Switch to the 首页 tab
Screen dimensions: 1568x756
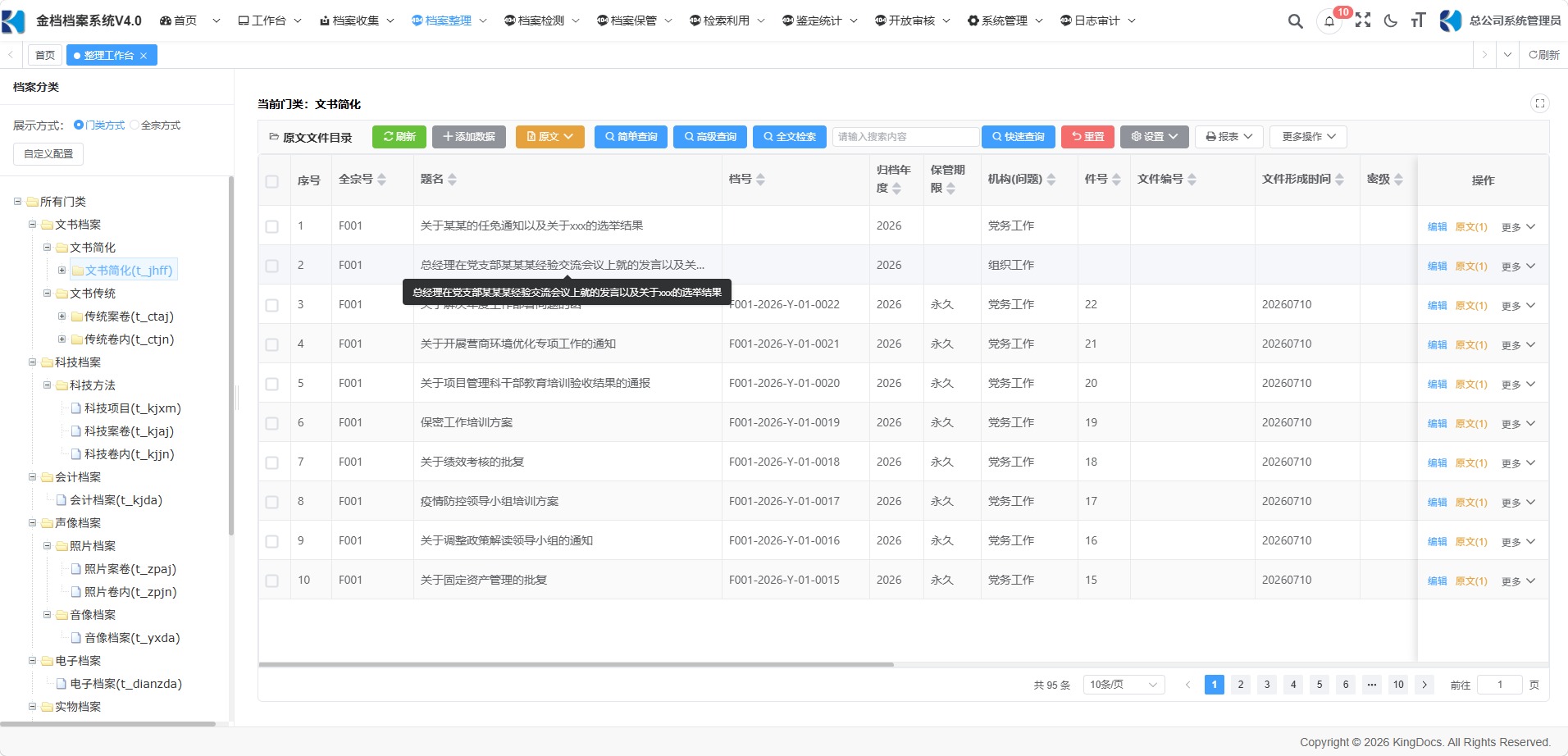pos(45,55)
